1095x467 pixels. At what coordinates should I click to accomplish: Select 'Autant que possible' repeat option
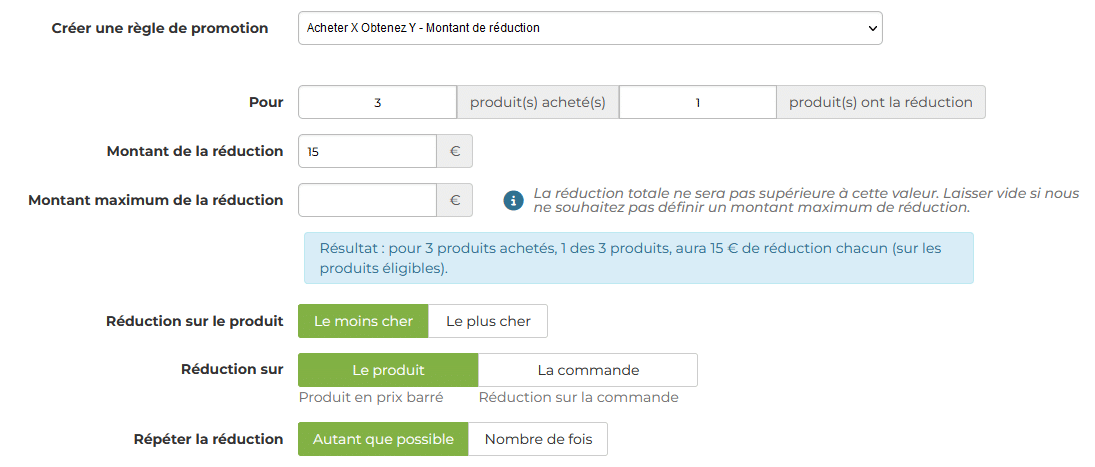pos(383,439)
